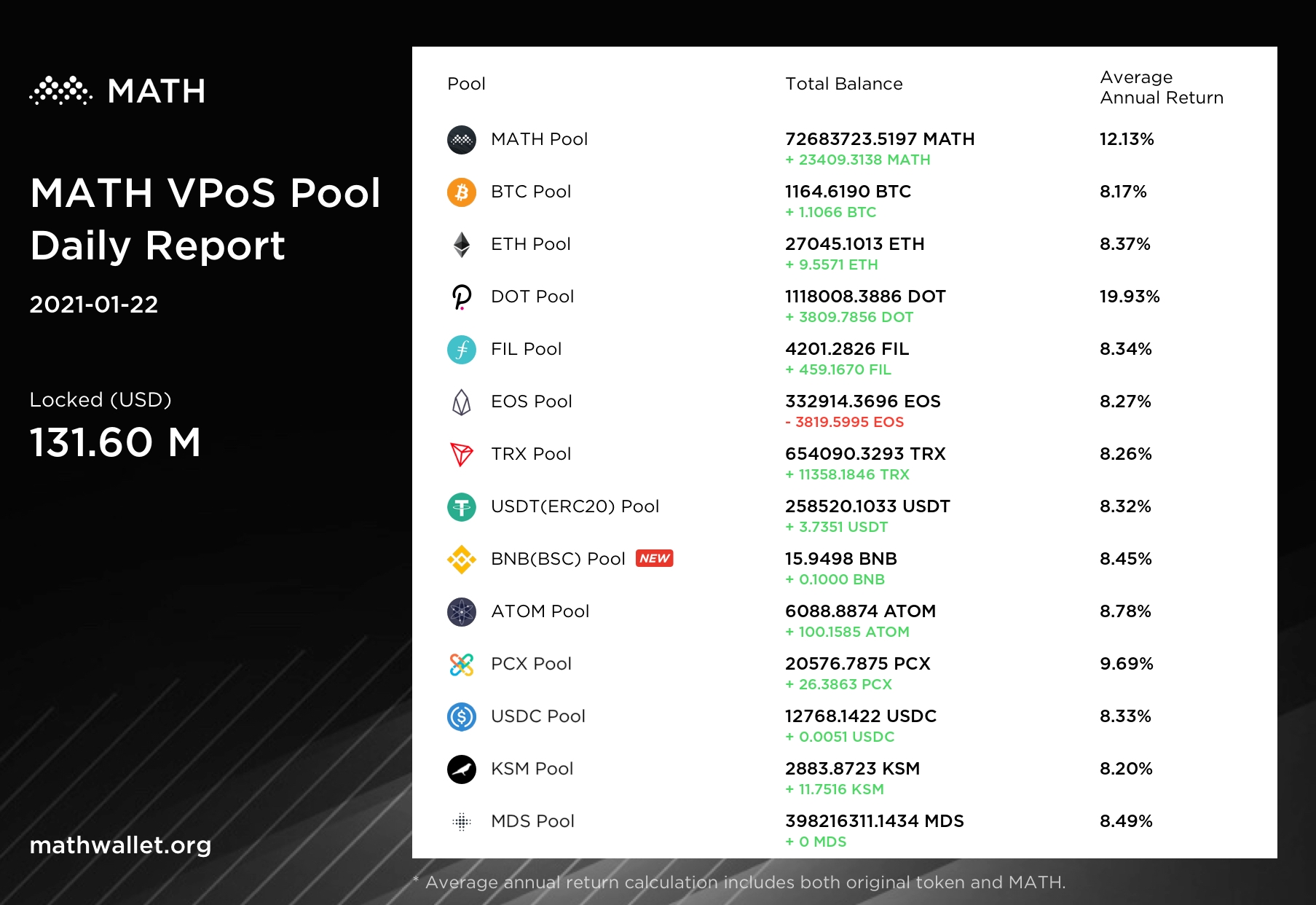1316x905 pixels.
Task: Click the red NEW badge
Action: coord(654,558)
